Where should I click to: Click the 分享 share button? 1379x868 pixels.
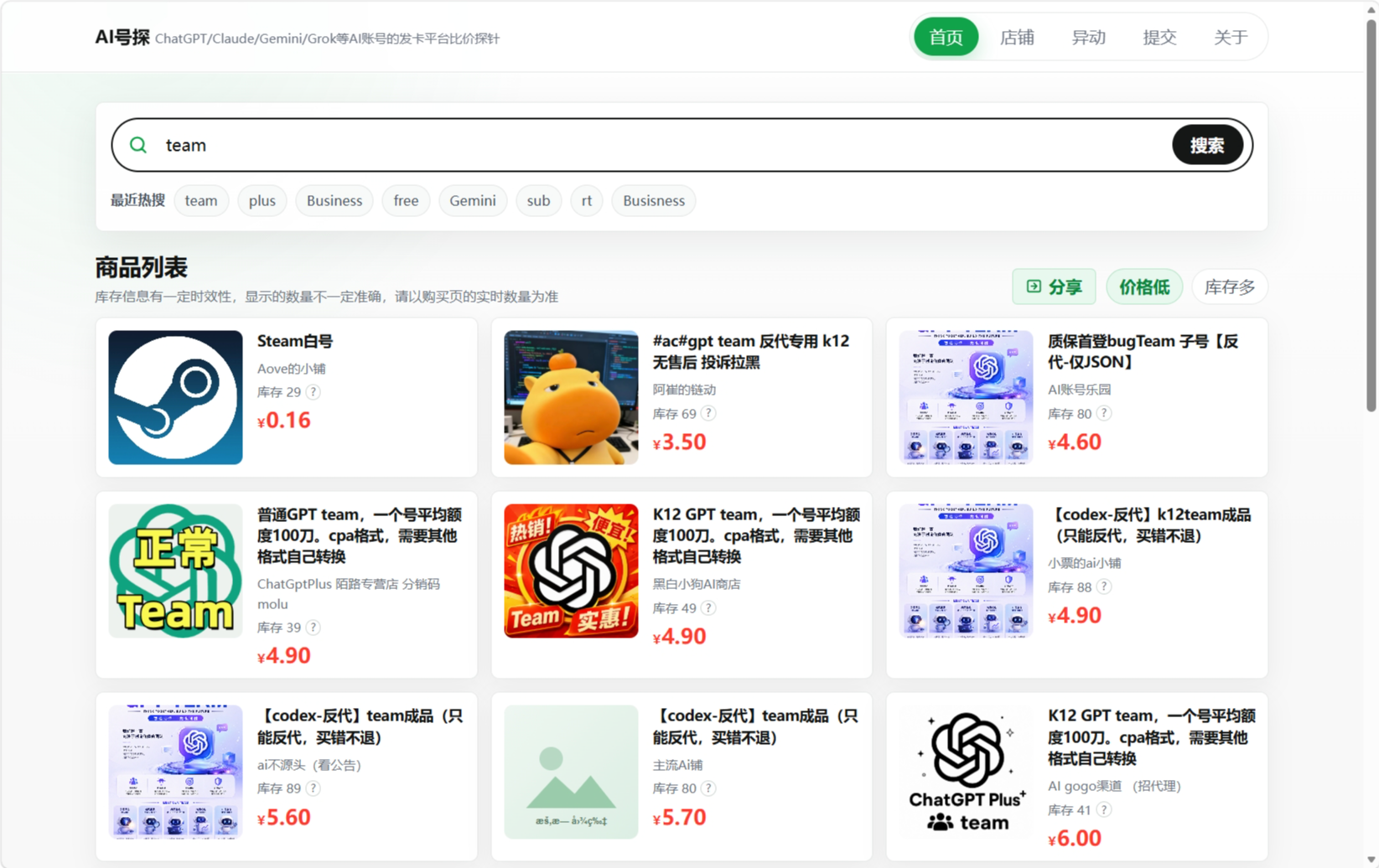[1054, 287]
